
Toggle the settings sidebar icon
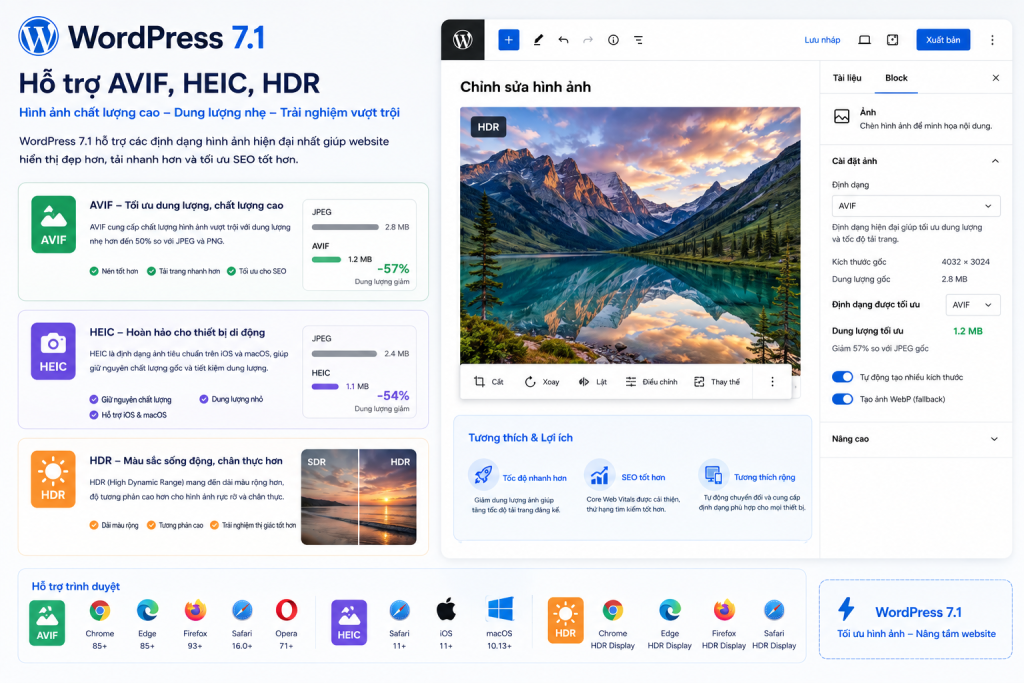893,40
